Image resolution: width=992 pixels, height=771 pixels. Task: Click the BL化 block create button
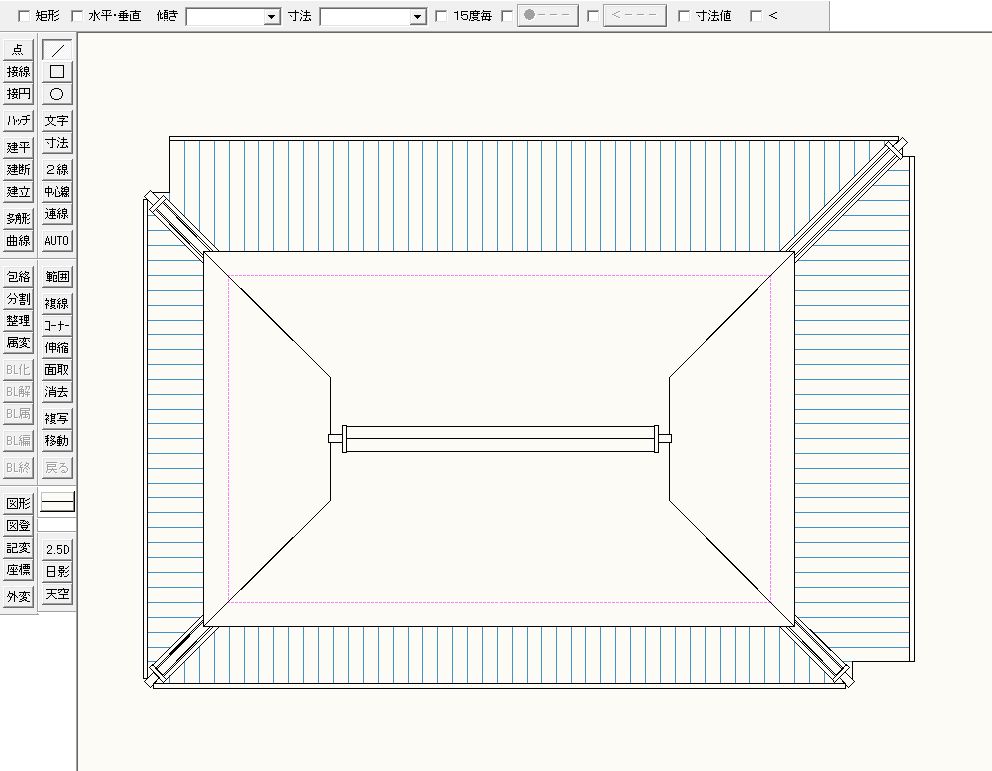tap(18, 369)
